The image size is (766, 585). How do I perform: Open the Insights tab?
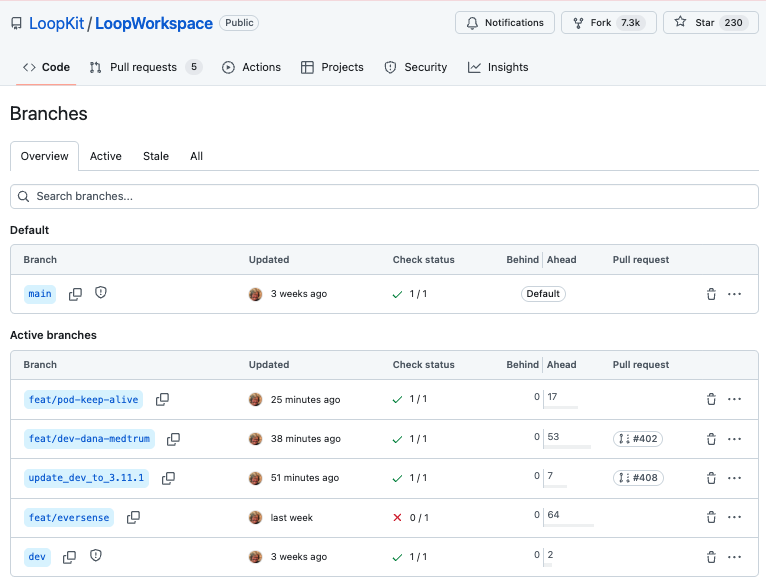tap(498, 67)
